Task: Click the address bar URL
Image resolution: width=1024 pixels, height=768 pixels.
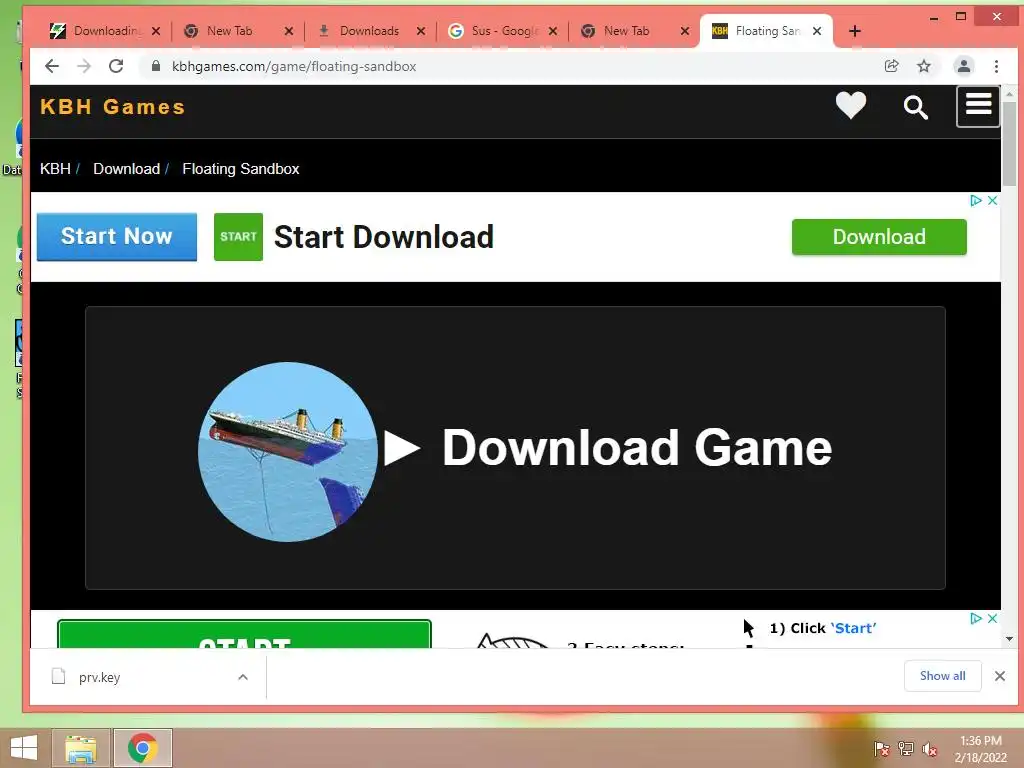Action: 294,66
